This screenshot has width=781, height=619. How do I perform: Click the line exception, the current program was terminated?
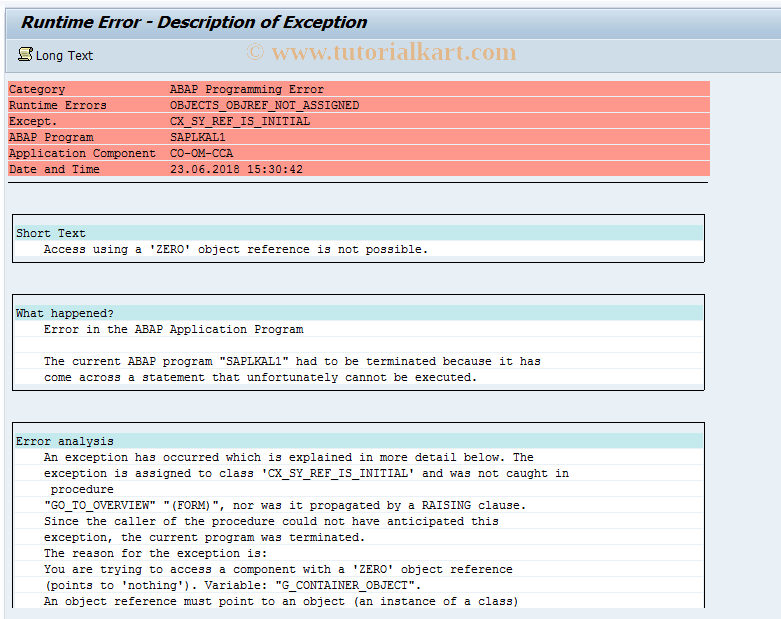[204, 537]
